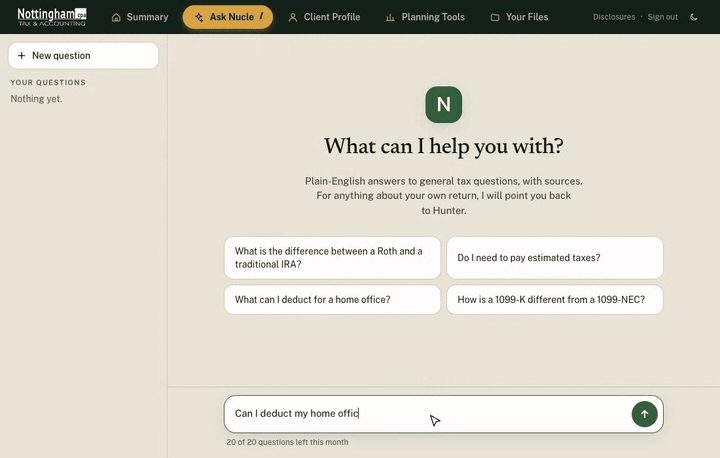Image resolution: width=720 pixels, height=458 pixels.
Task: Pick the estimated taxes suggestion
Action: coord(555,258)
